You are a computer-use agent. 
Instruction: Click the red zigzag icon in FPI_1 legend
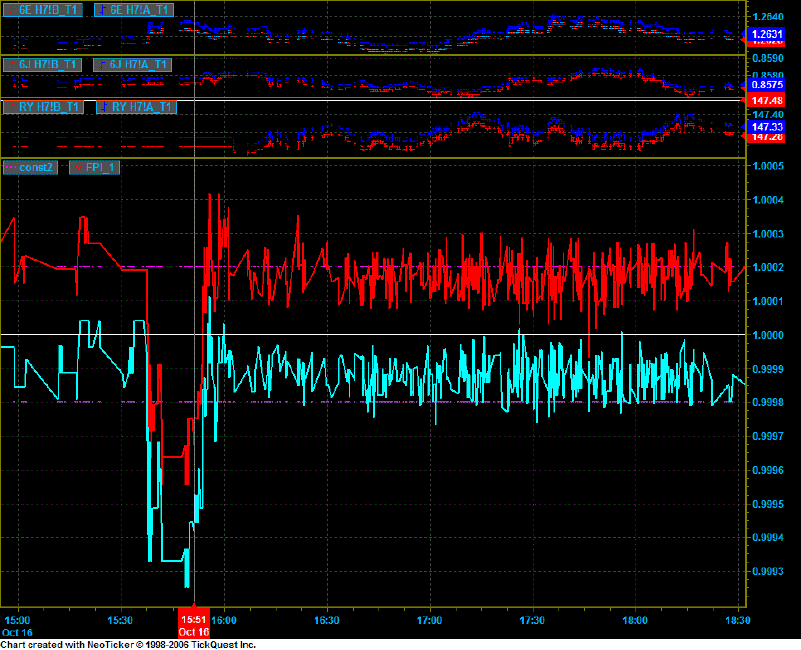coord(78,167)
